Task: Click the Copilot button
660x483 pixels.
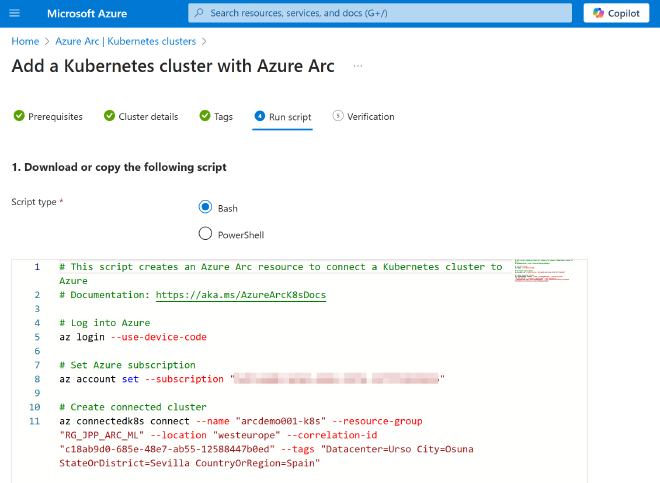Action: point(616,13)
